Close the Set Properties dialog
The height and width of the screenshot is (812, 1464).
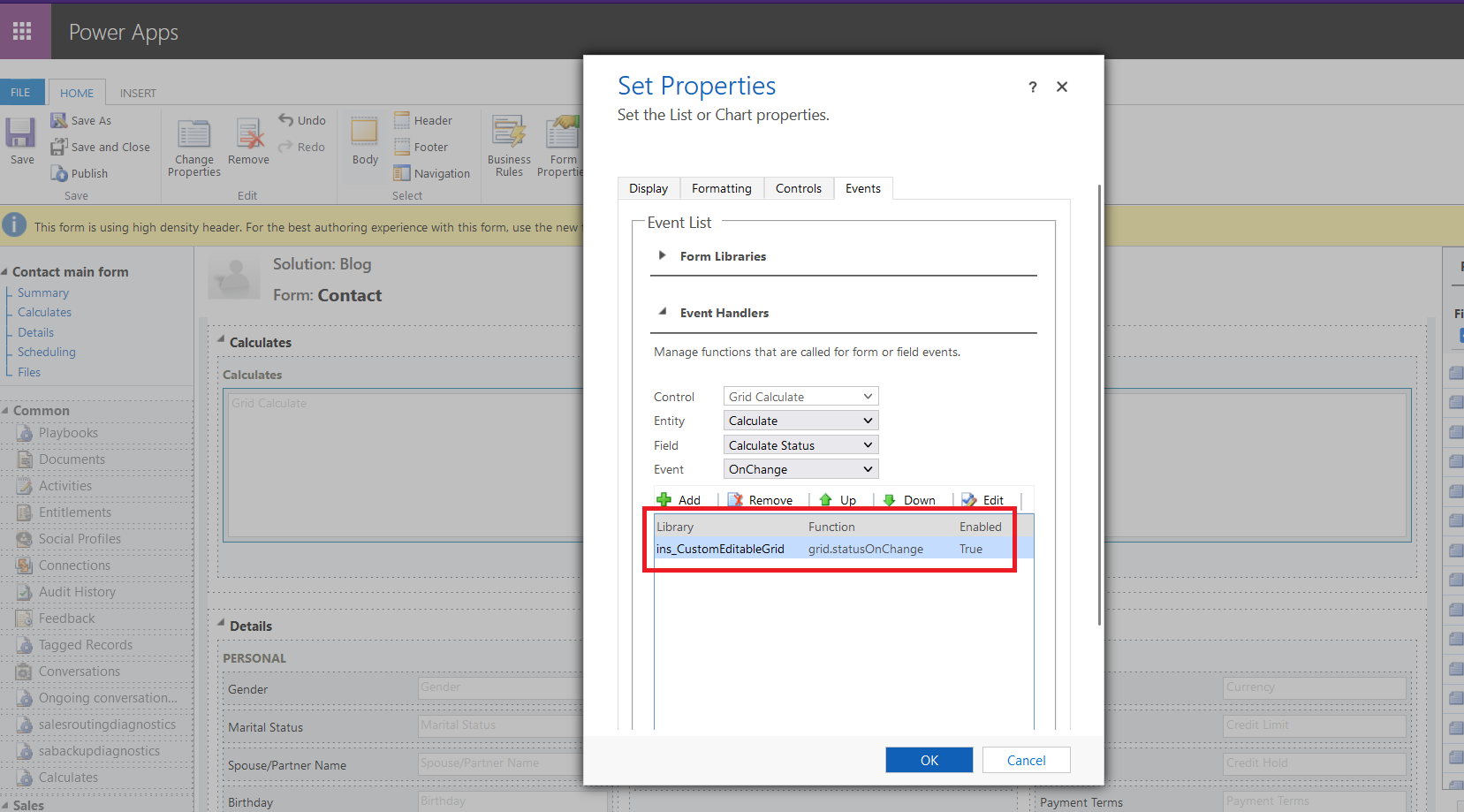coord(1062,87)
